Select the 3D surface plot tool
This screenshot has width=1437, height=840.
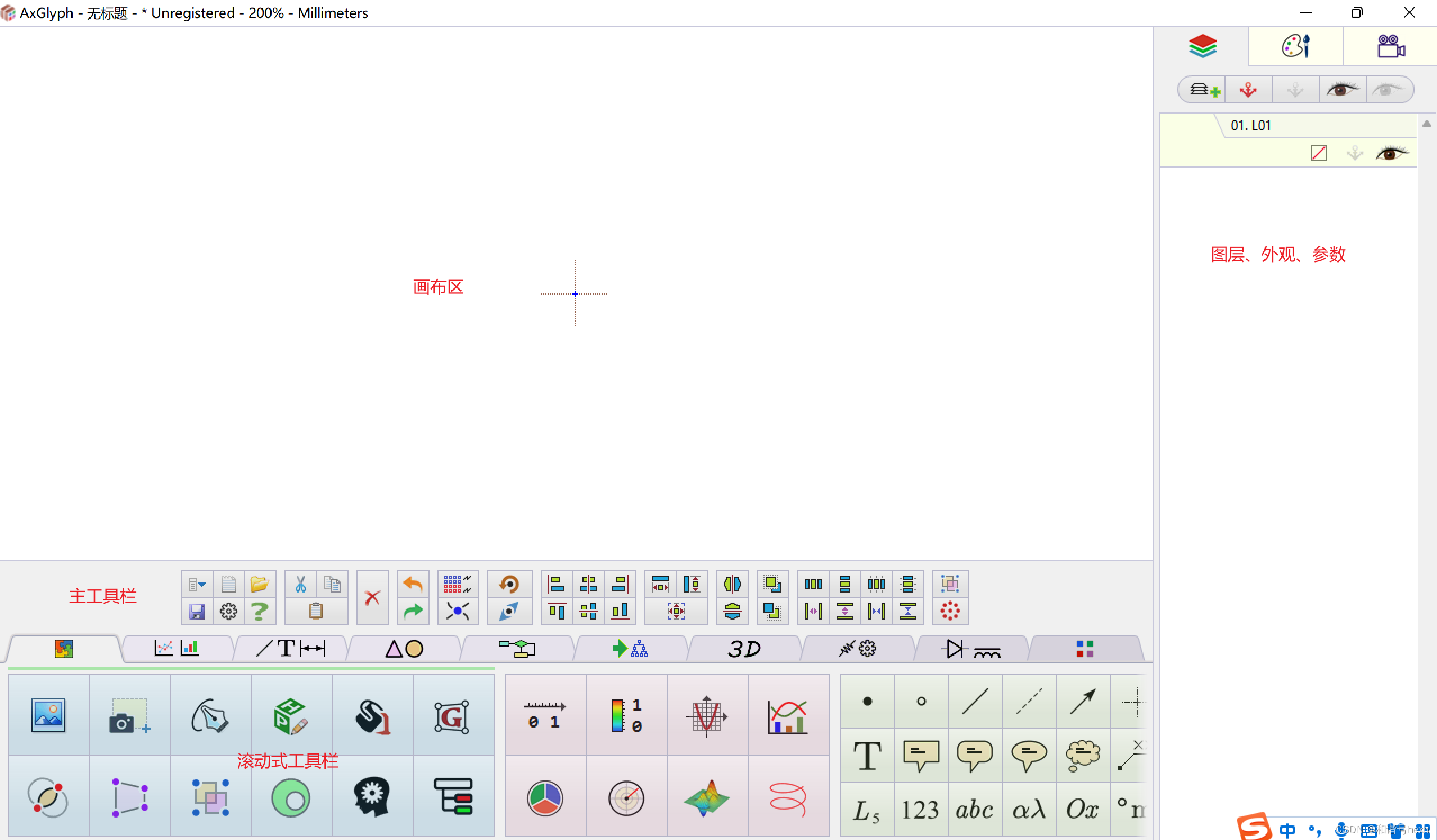[707, 798]
